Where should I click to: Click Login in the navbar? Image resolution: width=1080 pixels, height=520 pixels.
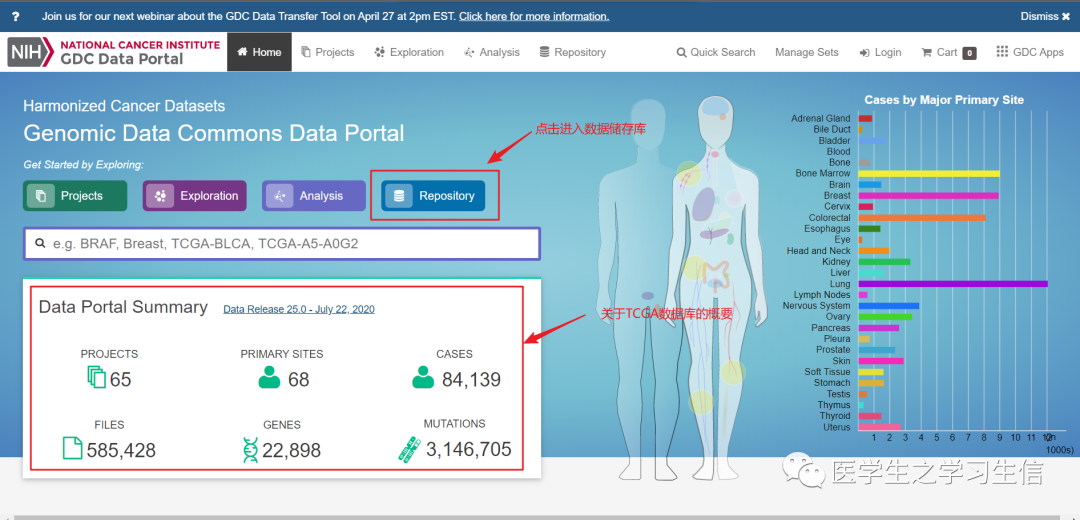[x=880, y=52]
